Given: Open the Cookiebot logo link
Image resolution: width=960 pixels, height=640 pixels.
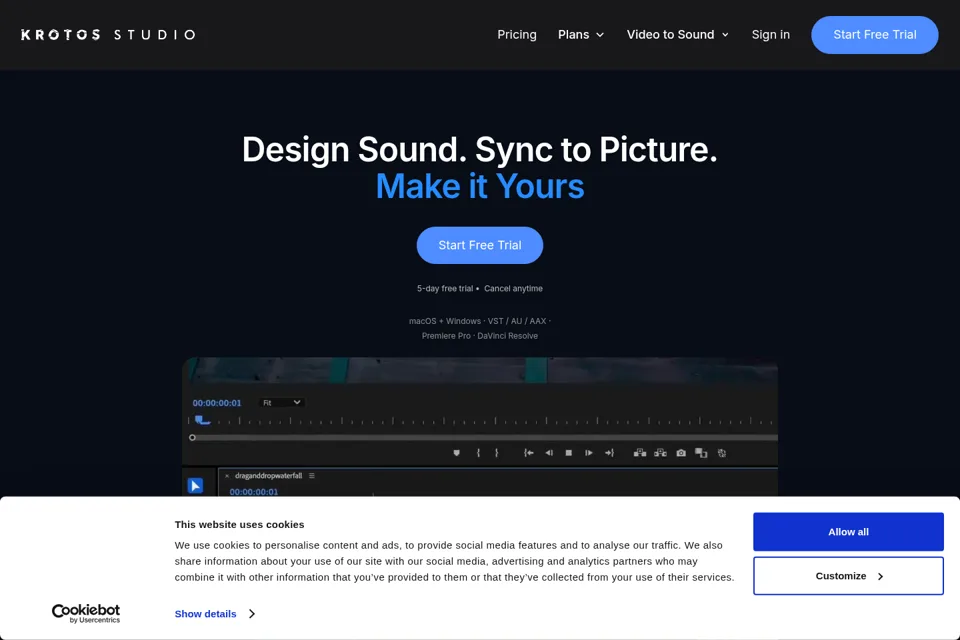Looking at the screenshot, I should coord(86,613).
